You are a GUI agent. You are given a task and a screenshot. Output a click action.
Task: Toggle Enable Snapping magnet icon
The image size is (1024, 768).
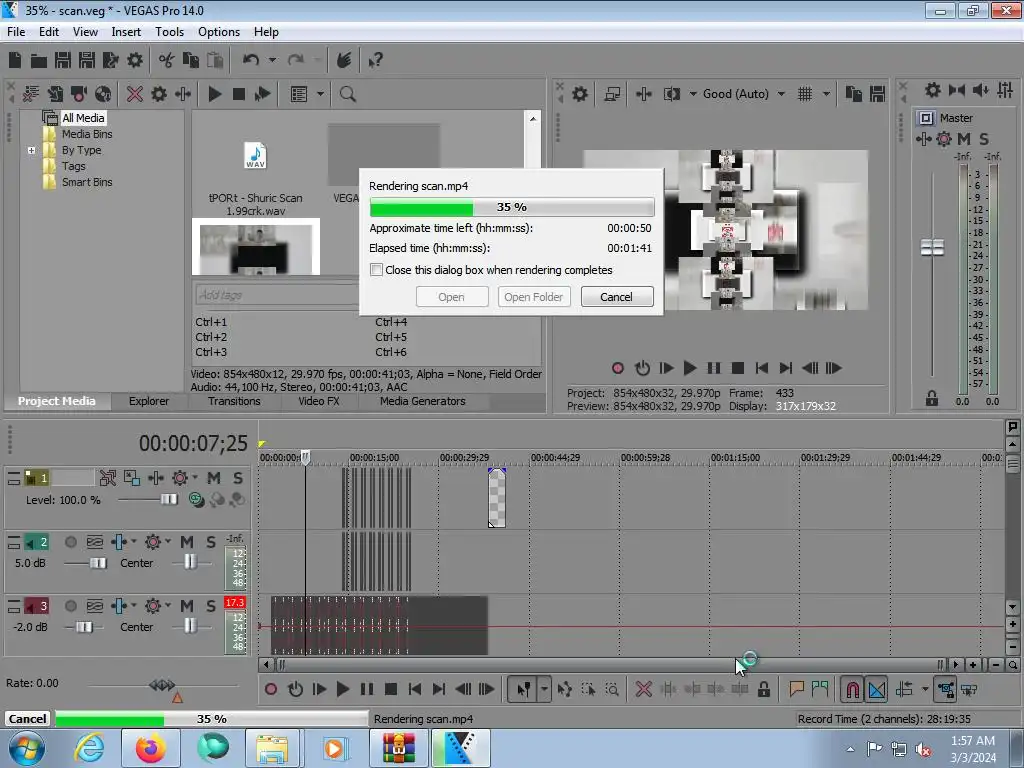point(852,689)
